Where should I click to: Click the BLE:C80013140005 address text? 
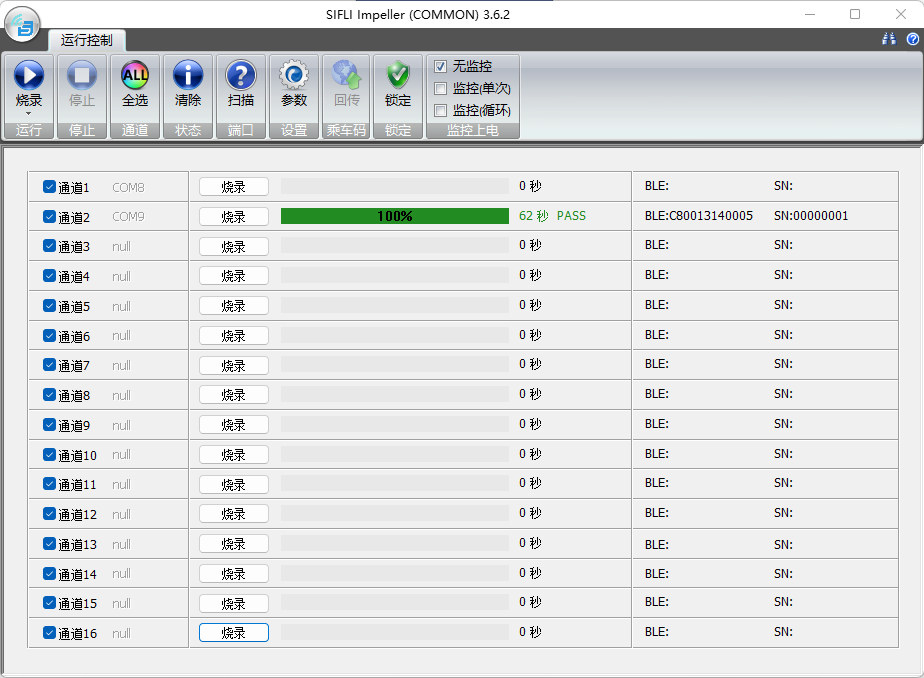pyautogui.click(x=698, y=216)
